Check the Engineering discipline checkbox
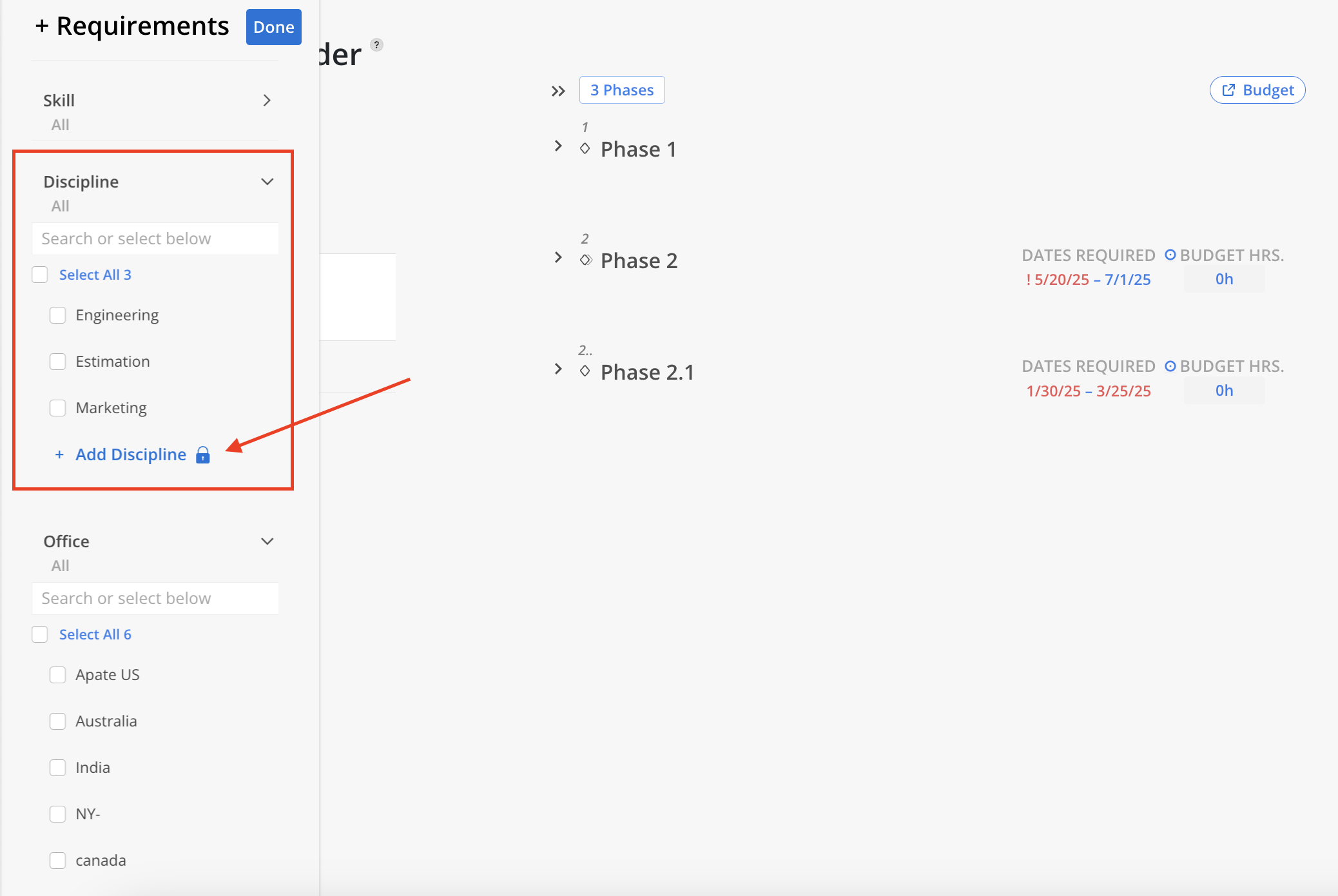1338x896 pixels. (58, 315)
